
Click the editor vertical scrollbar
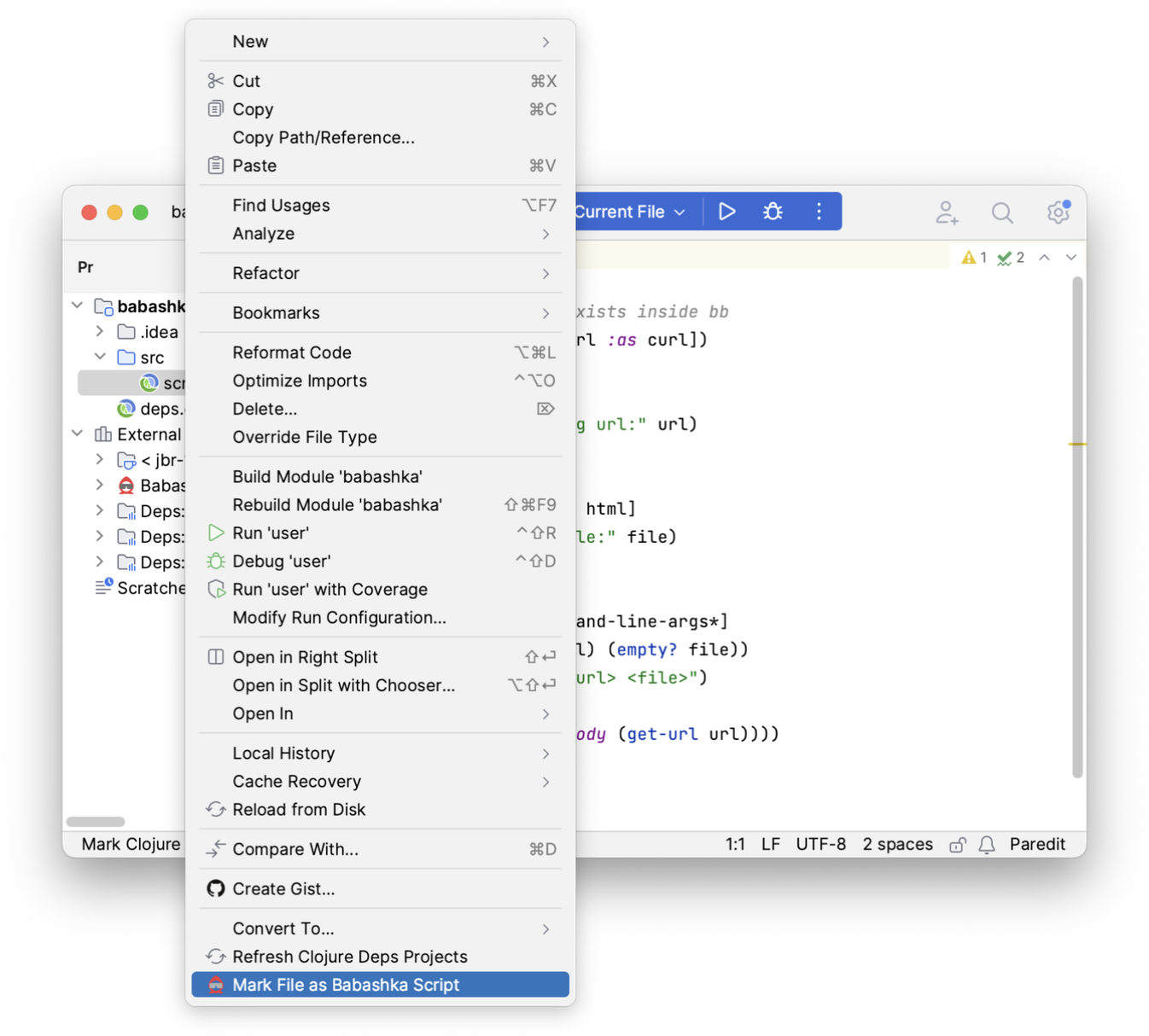(1077, 527)
